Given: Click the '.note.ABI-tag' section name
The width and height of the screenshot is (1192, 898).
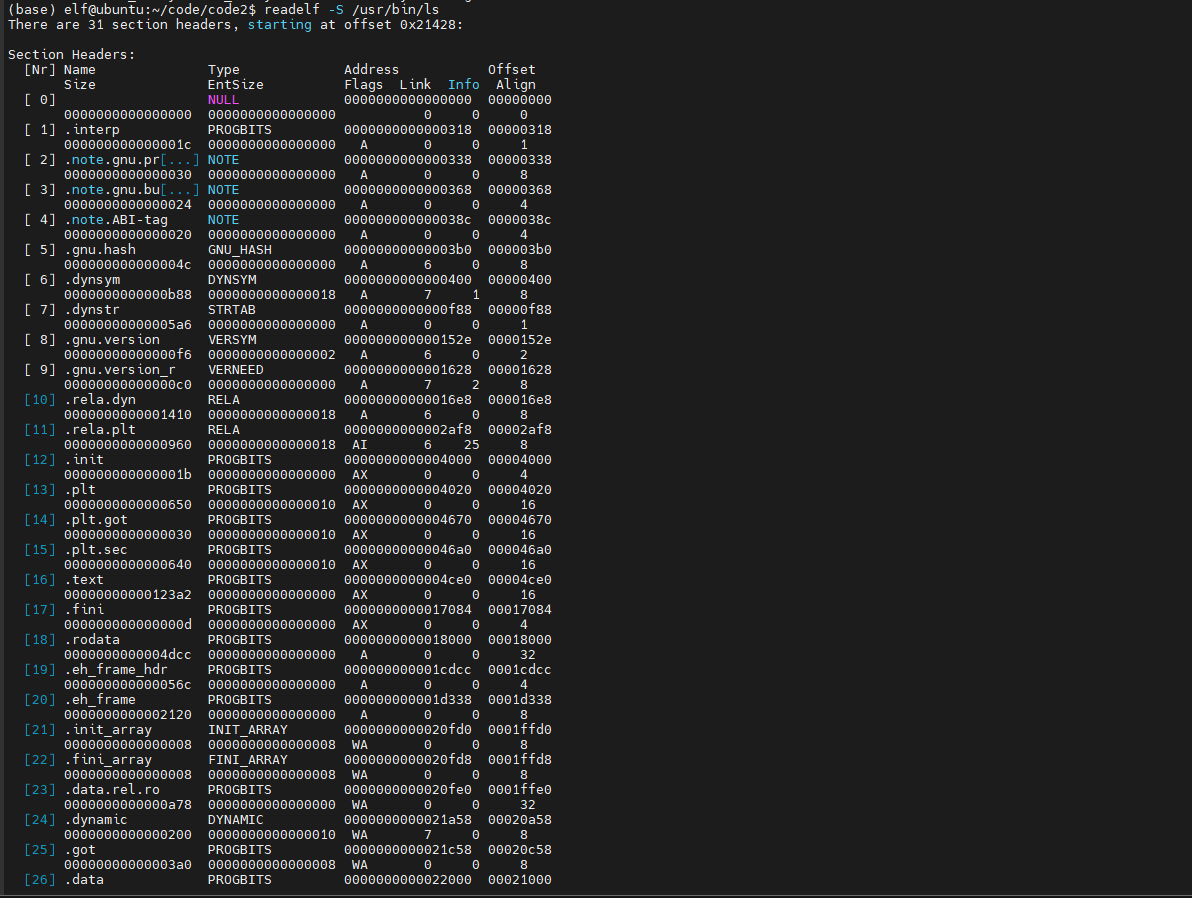Looking at the screenshot, I should click(x=116, y=220).
